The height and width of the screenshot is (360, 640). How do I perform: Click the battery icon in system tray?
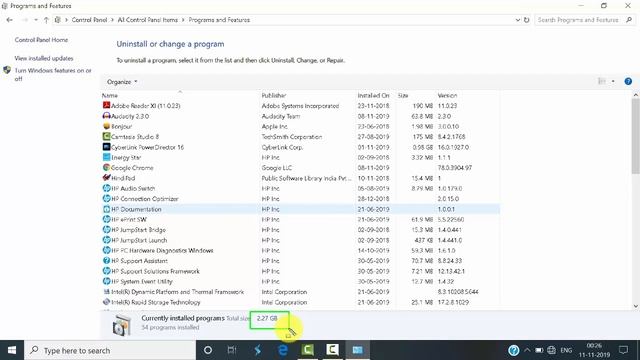[x=539, y=350]
